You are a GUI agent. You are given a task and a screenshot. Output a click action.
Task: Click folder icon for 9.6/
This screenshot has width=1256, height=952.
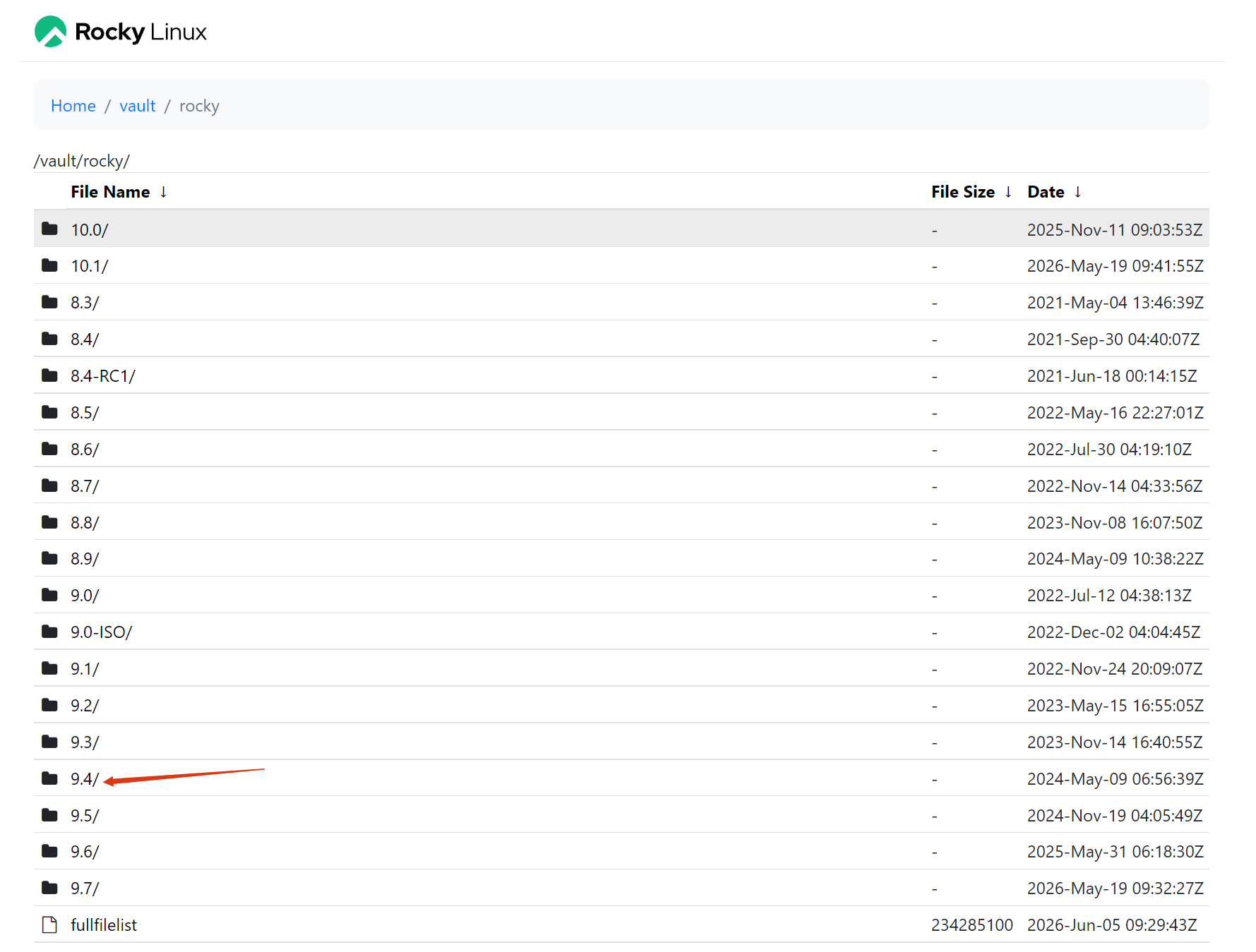tap(49, 851)
